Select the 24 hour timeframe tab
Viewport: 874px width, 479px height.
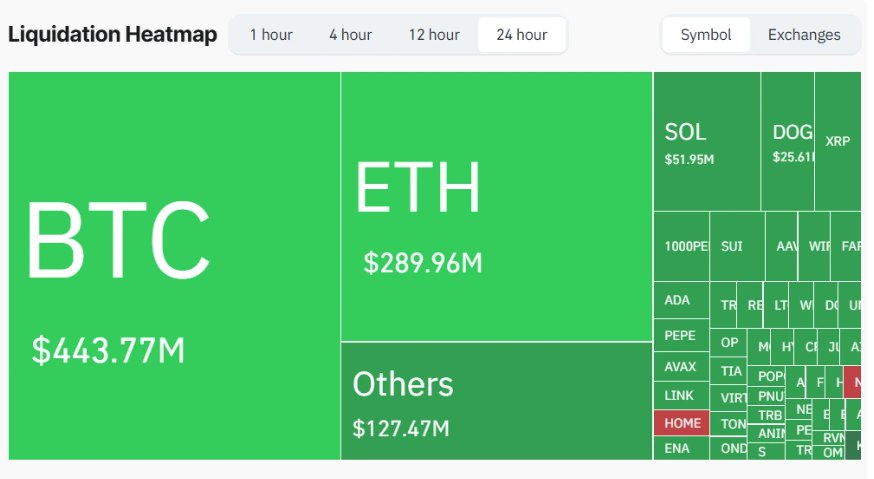(x=522, y=35)
